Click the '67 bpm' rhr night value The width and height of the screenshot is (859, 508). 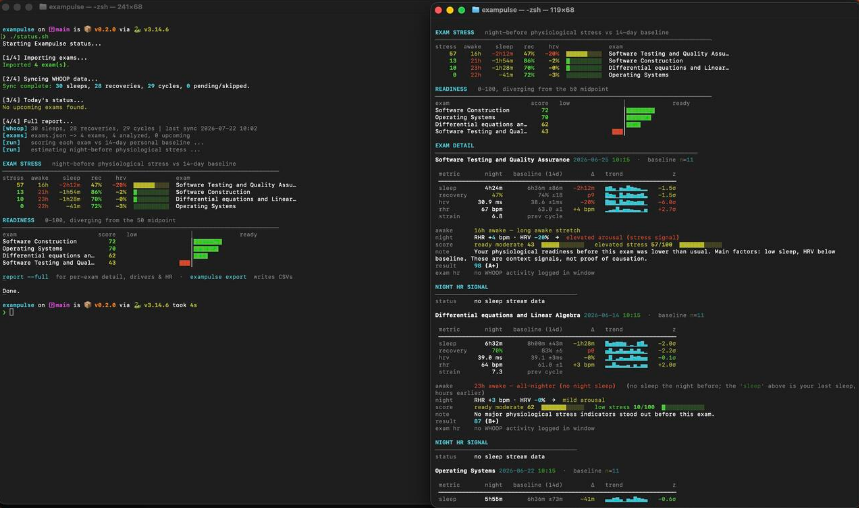(492, 209)
